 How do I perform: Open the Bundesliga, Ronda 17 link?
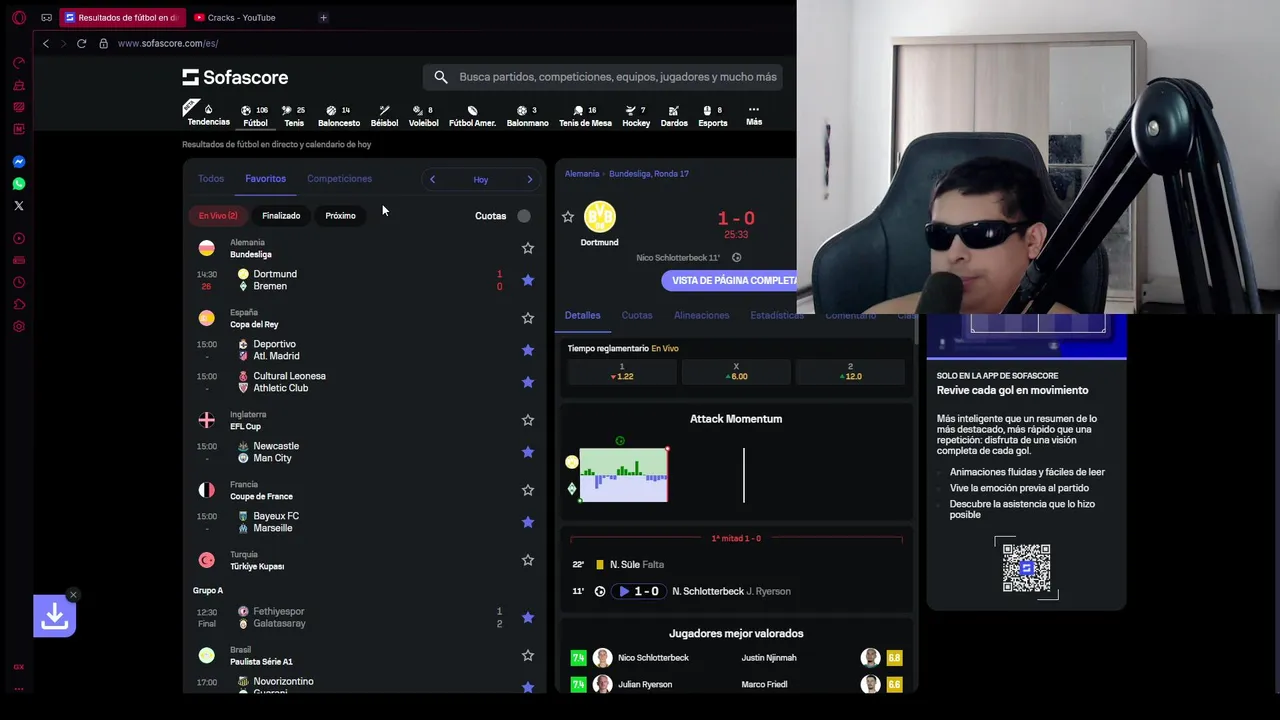(649, 174)
